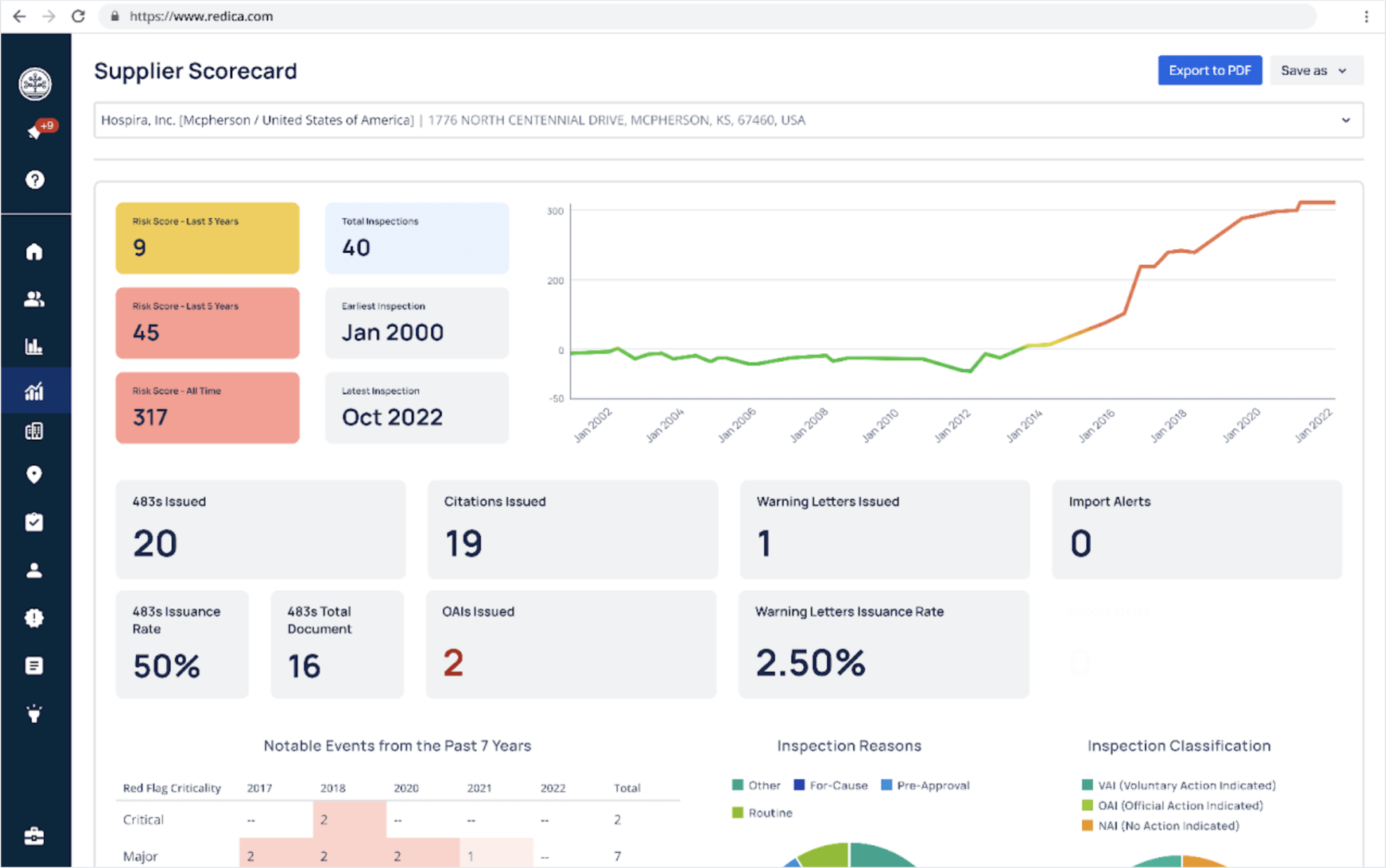The height and width of the screenshot is (868, 1386).
Task: Toggle the VAI classification legend entry
Action: click(1178, 785)
